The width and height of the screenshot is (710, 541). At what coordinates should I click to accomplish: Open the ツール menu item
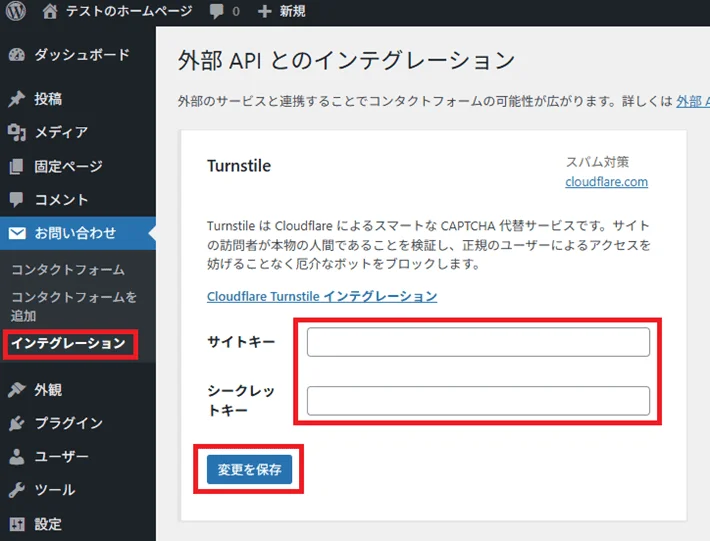coord(54,490)
